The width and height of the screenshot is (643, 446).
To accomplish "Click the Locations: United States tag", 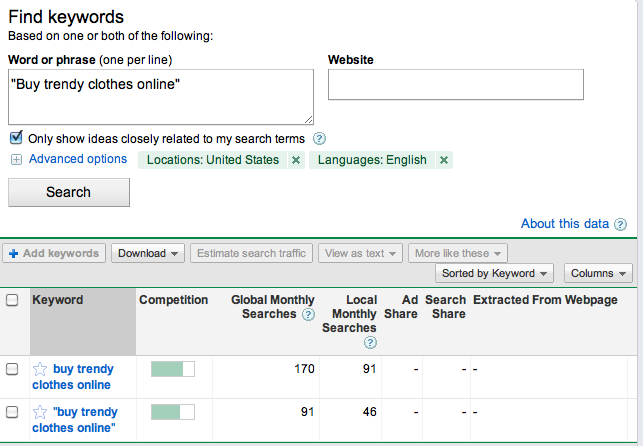I will point(213,160).
